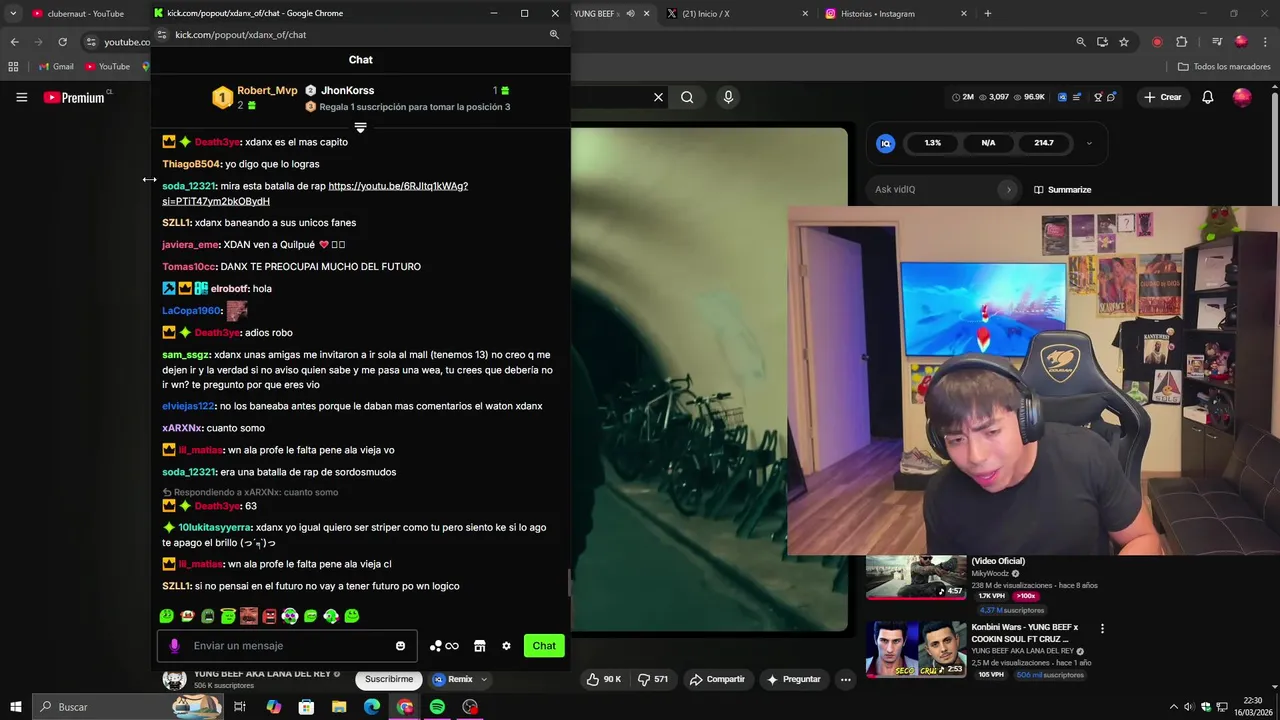Open YouTube notifications bell
The width and height of the screenshot is (1280, 720).
tap(1208, 97)
